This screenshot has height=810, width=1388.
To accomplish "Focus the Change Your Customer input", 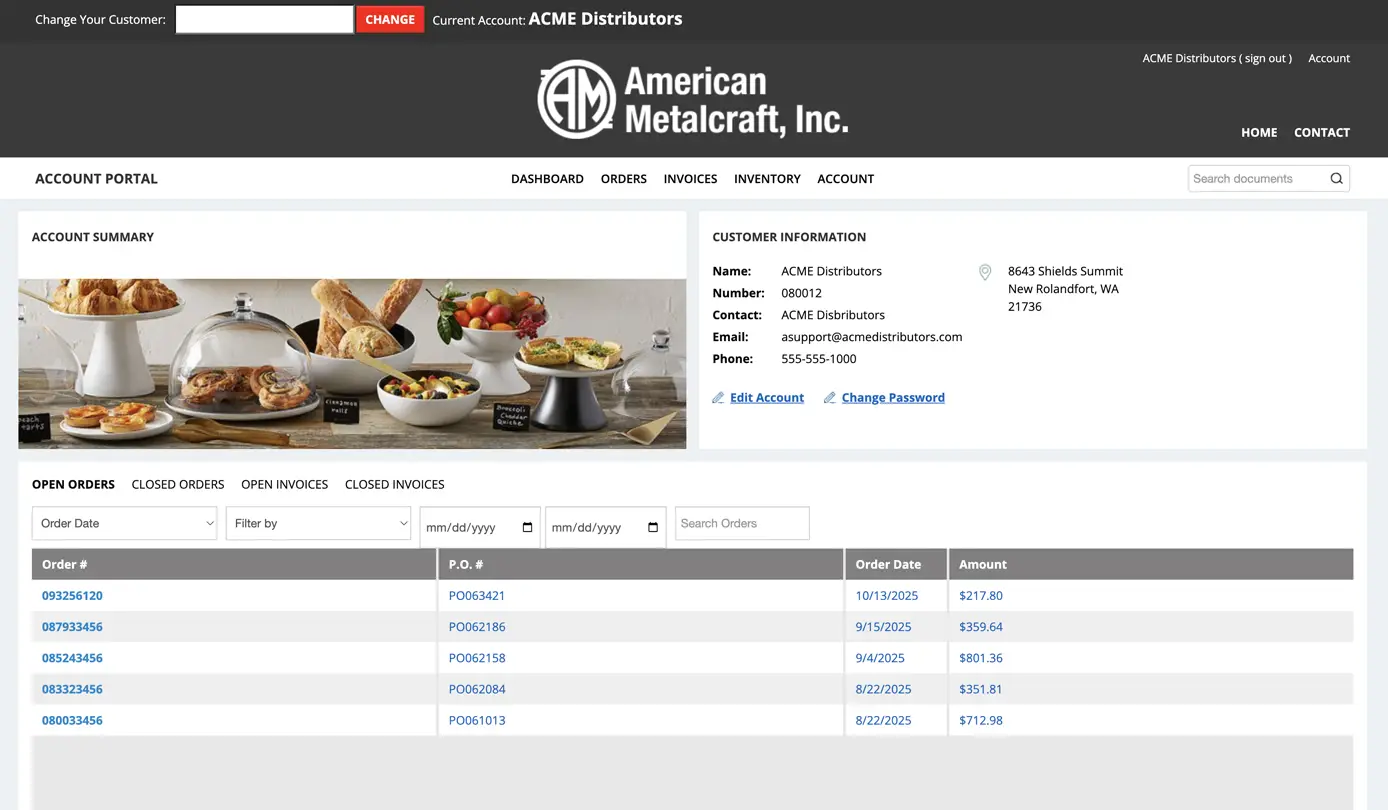I will (x=264, y=19).
